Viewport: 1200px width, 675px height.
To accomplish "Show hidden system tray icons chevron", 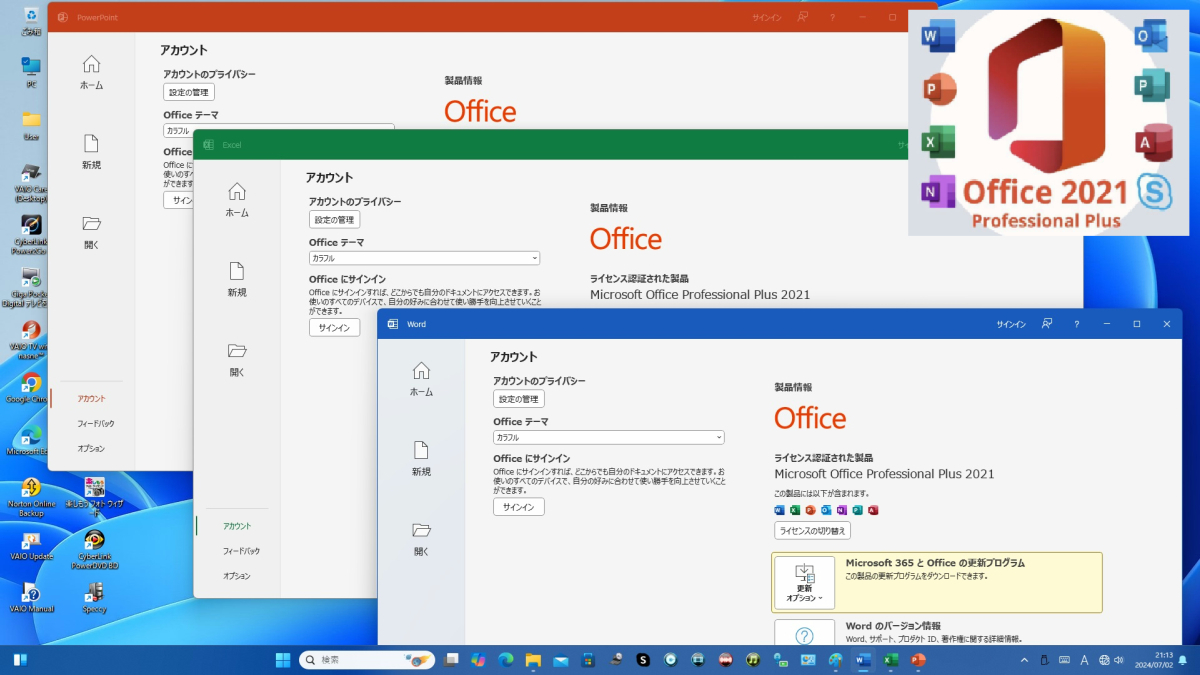I will 1023,660.
